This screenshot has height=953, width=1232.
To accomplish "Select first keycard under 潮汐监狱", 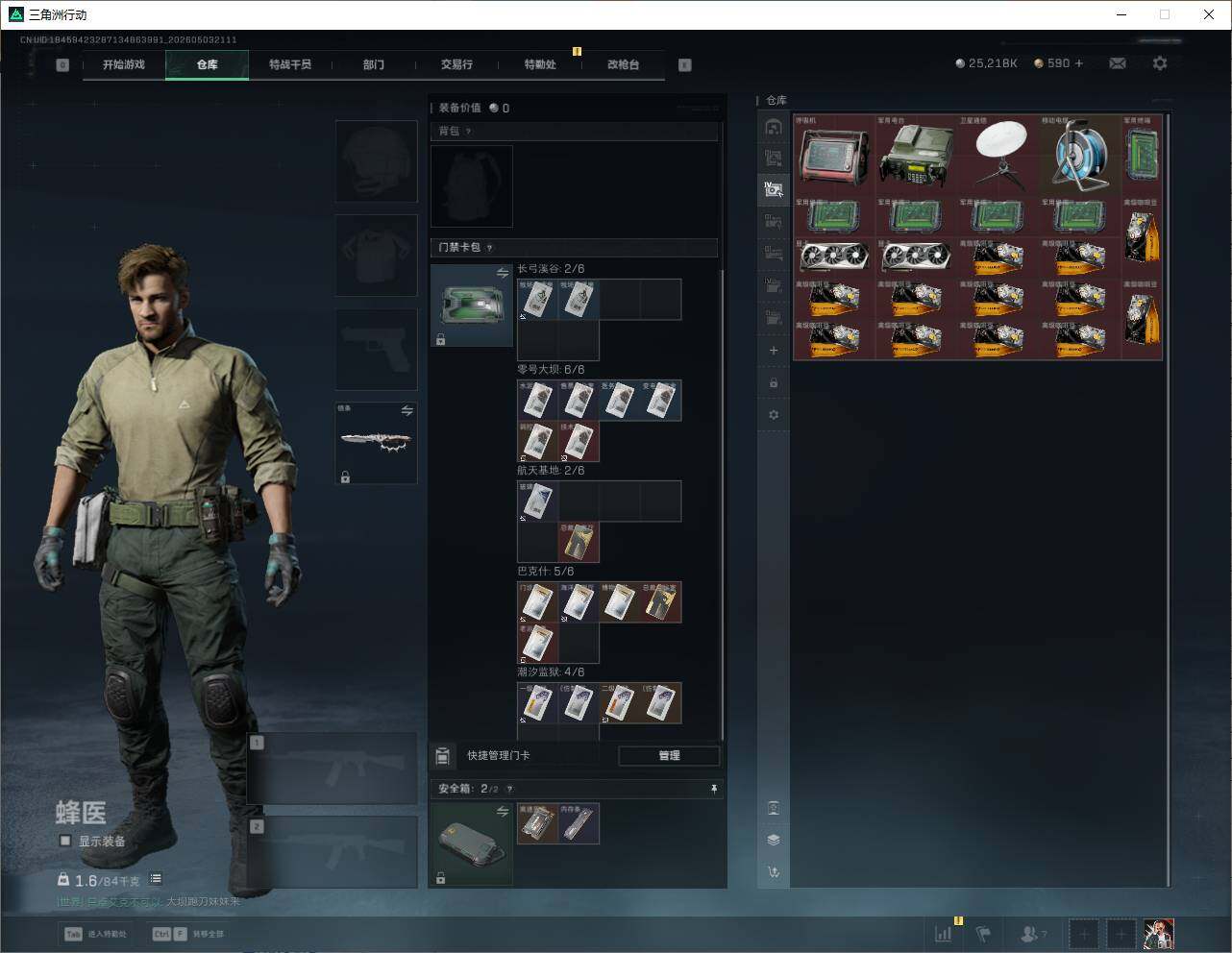I will point(538,703).
